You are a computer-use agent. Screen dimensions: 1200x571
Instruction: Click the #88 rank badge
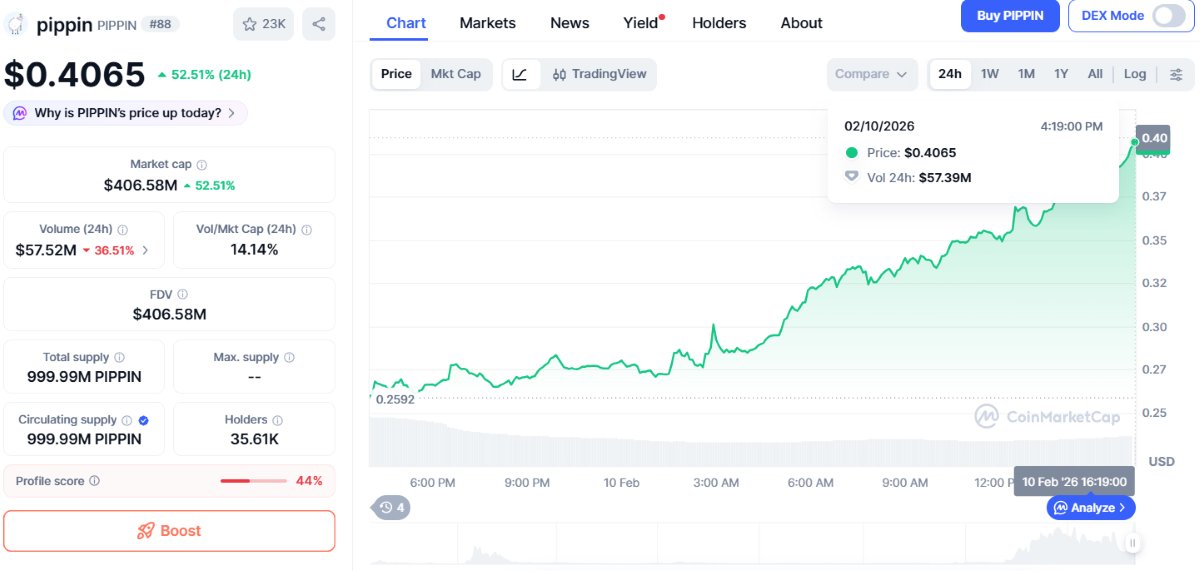[x=160, y=24]
